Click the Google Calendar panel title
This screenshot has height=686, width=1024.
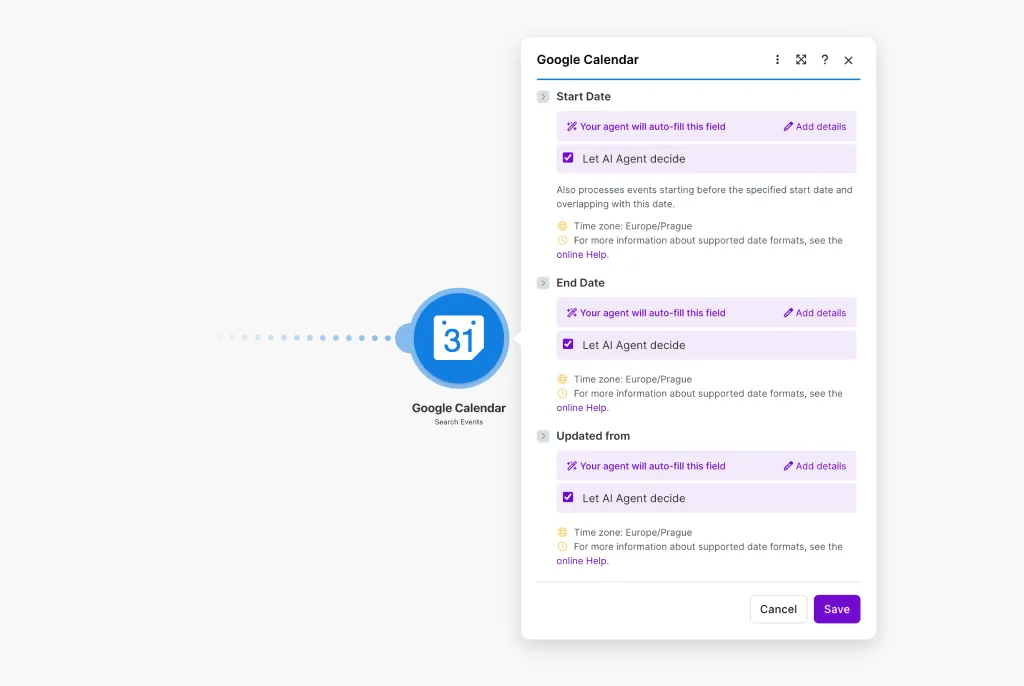click(588, 59)
